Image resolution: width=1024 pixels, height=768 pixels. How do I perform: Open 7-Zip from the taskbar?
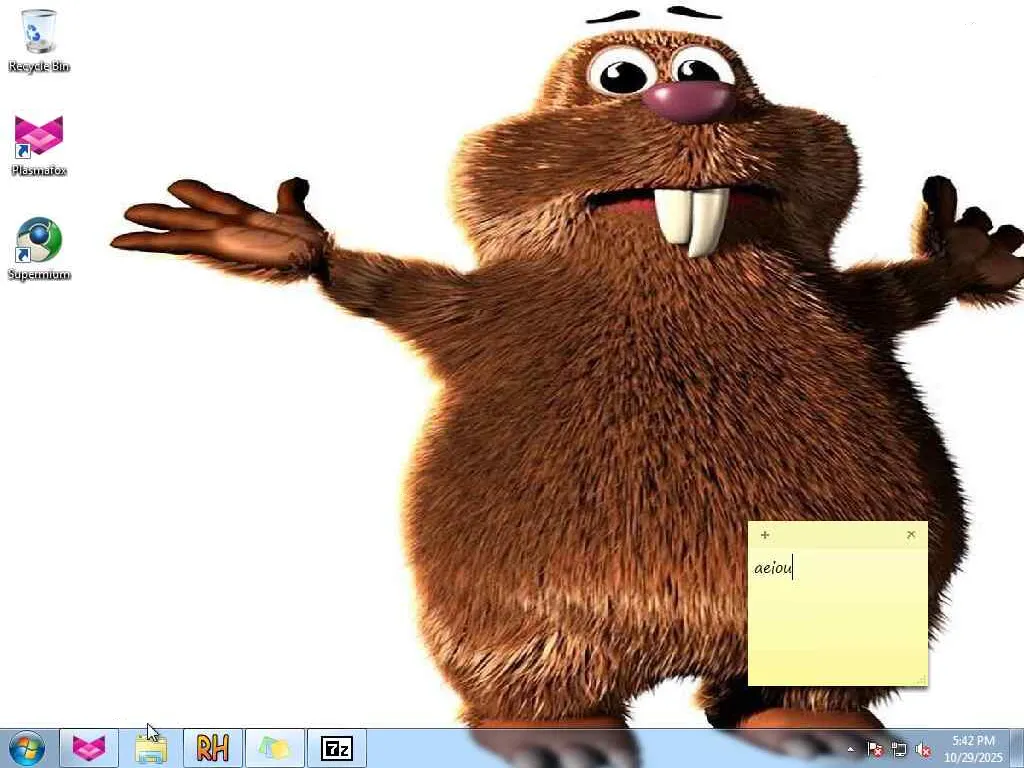[x=337, y=748]
